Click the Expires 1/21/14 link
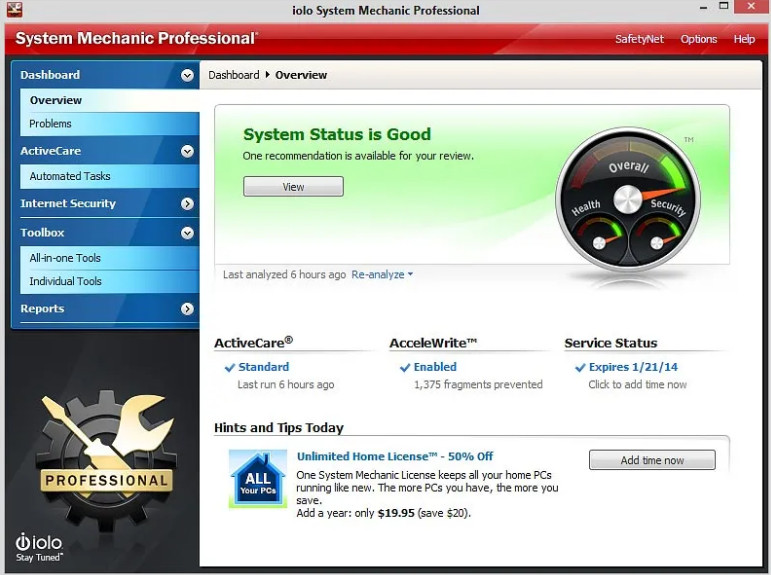The image size is (771, 575). 633,367
